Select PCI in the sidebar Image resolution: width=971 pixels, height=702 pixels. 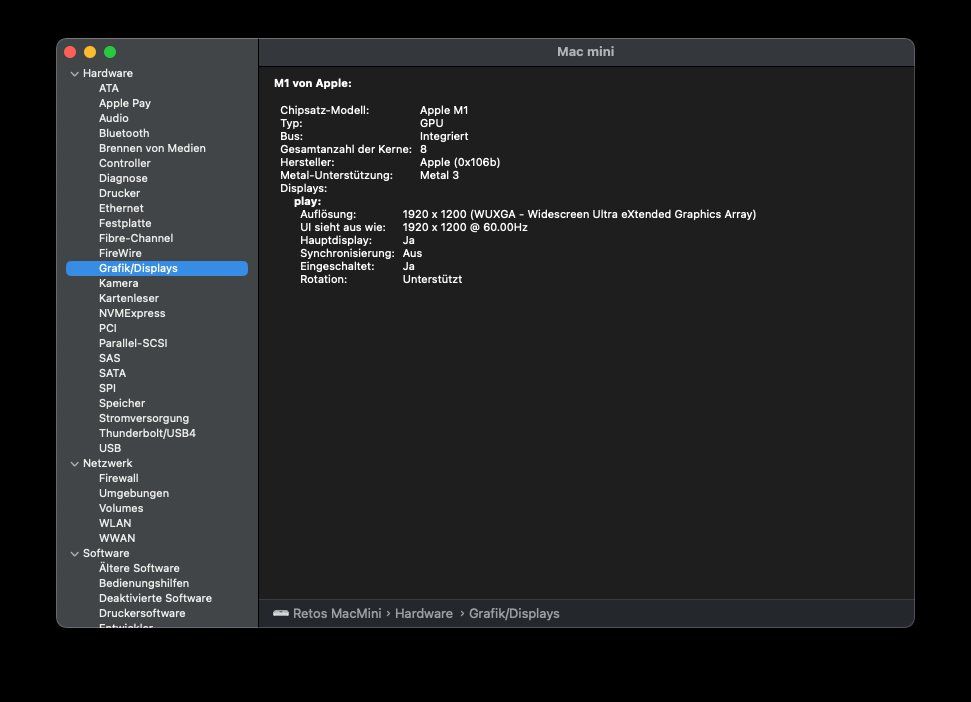107,328
